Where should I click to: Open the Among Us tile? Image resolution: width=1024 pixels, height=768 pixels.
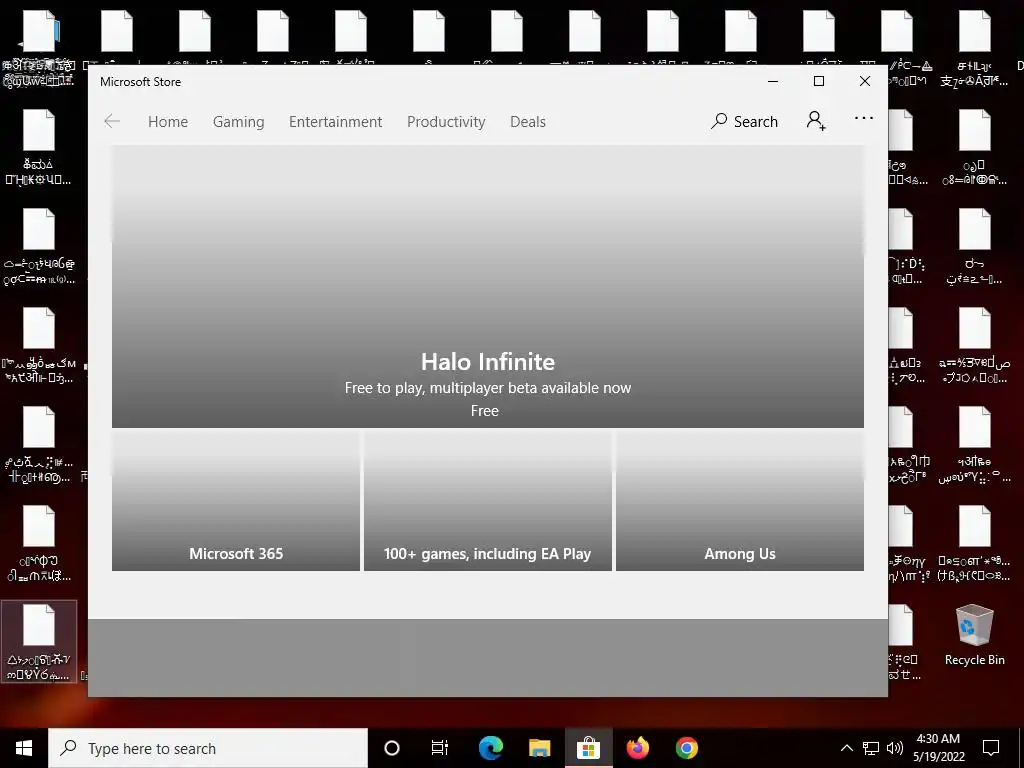(740, 501)
